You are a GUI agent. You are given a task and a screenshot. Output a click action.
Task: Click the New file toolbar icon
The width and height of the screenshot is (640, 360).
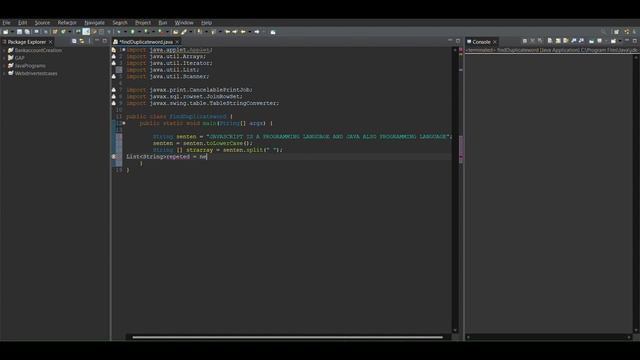[x=5, y=32]
